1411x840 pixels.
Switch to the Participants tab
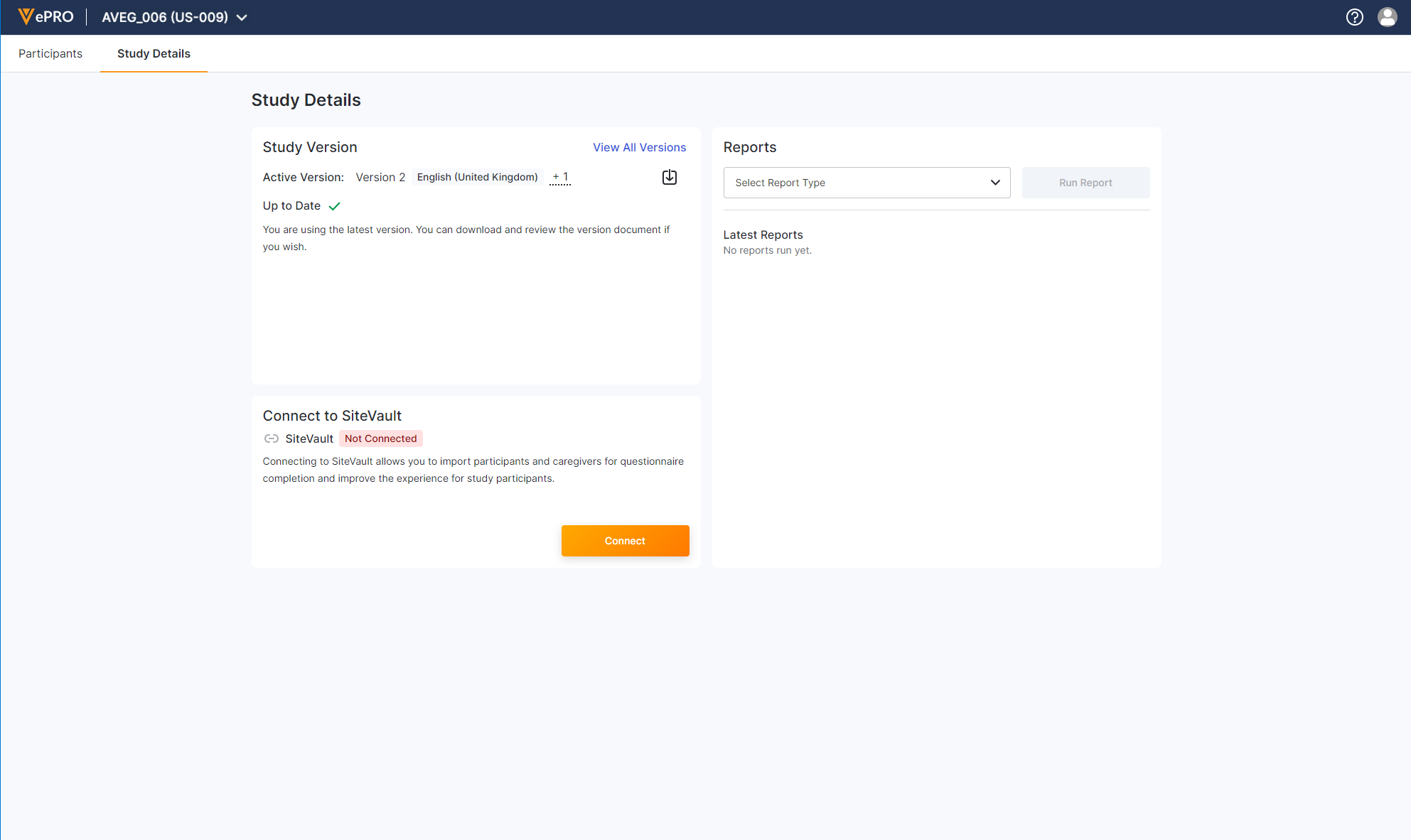pyautogui.click(x=50, y=53)
